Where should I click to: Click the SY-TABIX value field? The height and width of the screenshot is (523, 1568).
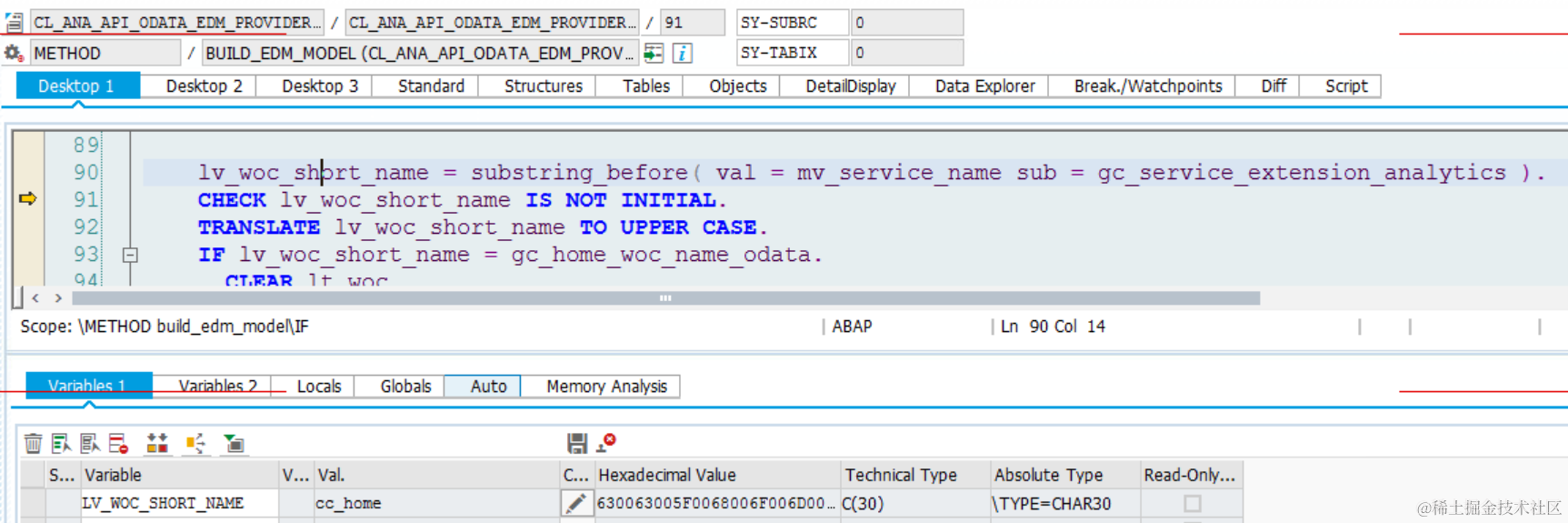point(907,53)
